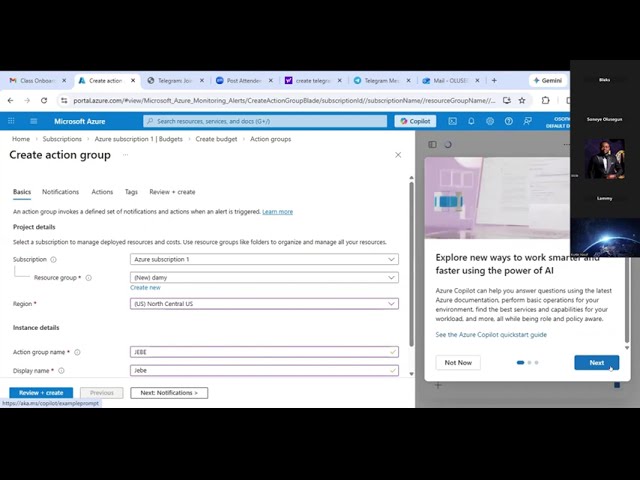
Task: Switch to the Tags tab
Action: pyautogui.click(x=131, y=192)
